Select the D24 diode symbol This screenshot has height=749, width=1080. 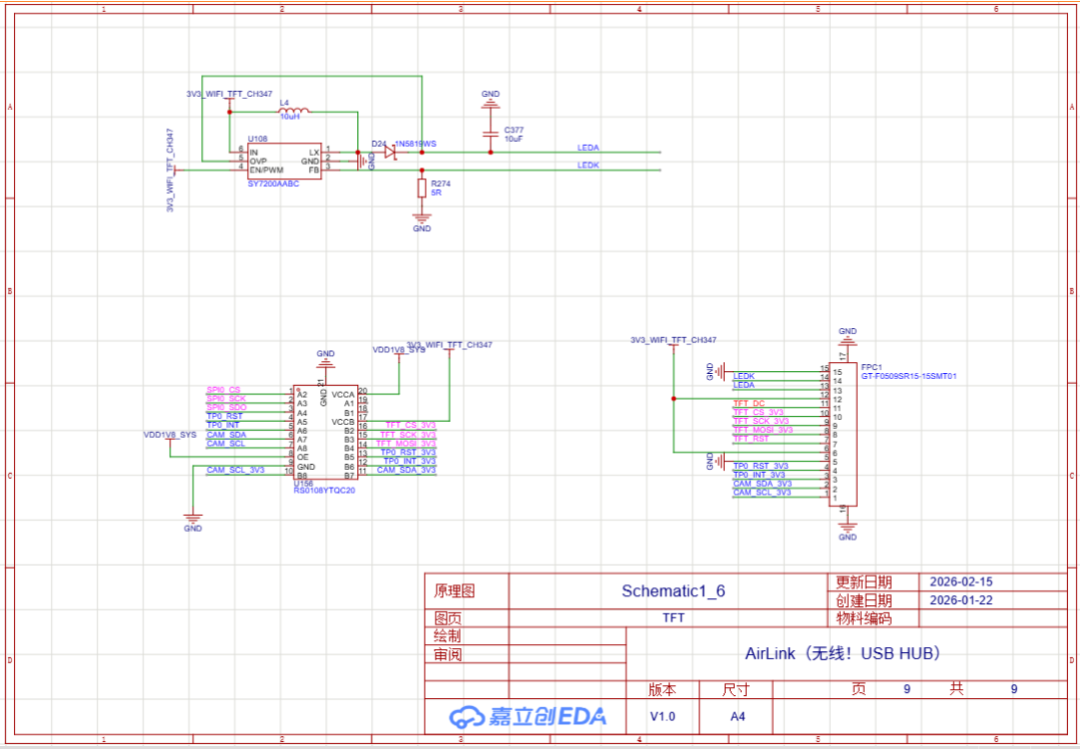(390, 152)
